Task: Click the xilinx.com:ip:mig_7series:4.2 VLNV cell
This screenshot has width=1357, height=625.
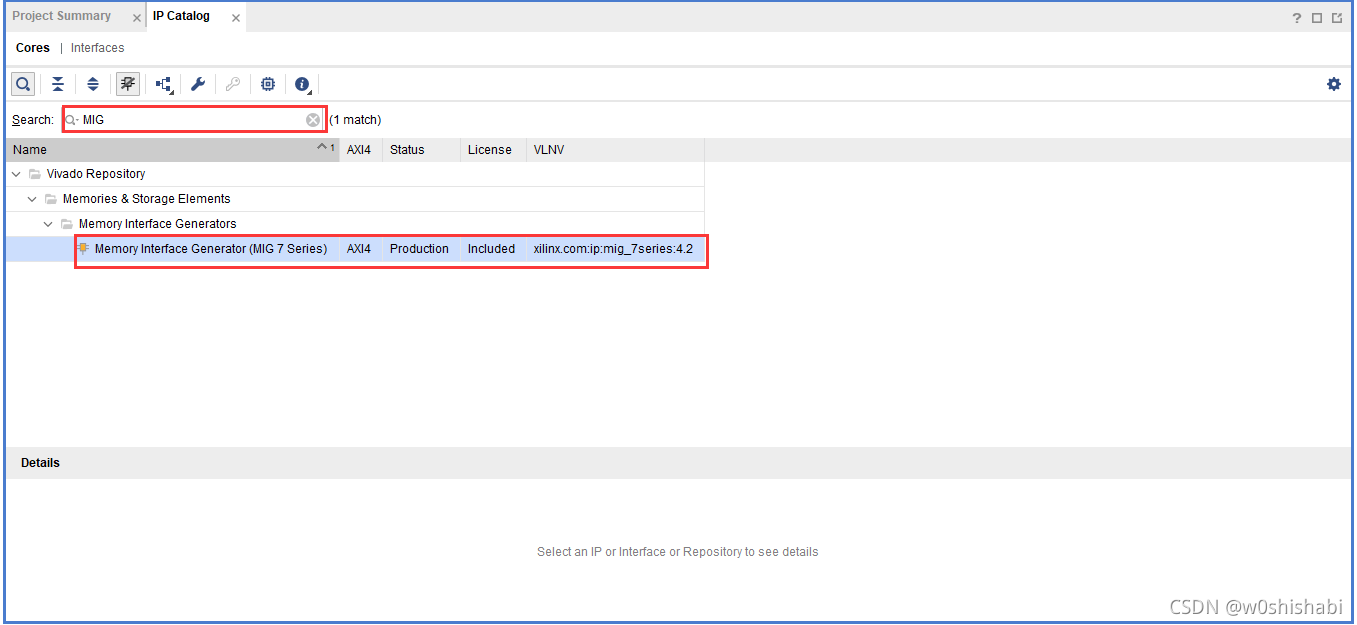Action: point(613,249)
